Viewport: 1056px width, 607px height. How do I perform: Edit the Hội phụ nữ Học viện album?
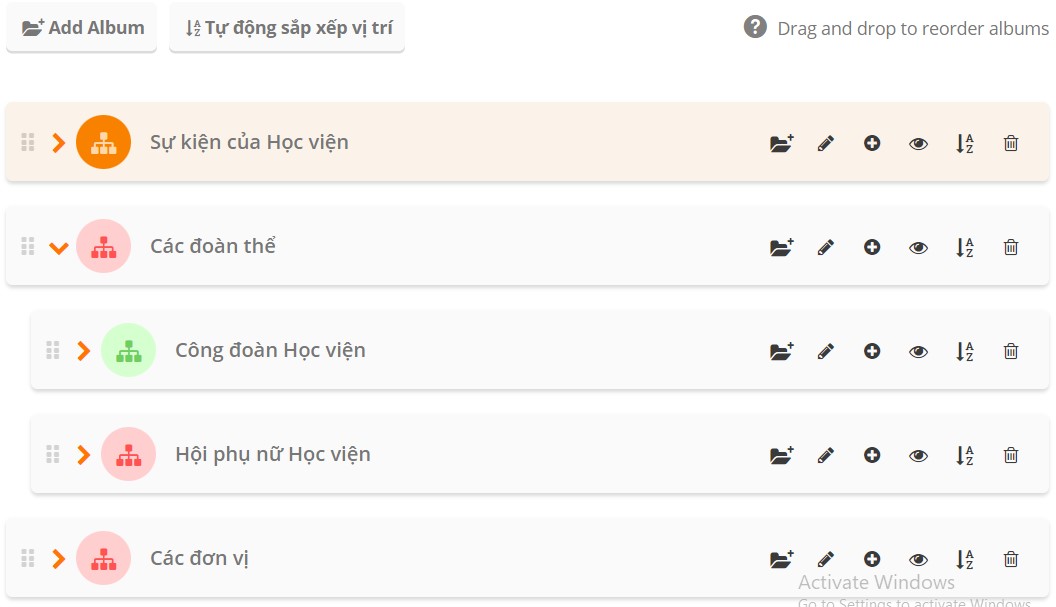coord(826,456)
